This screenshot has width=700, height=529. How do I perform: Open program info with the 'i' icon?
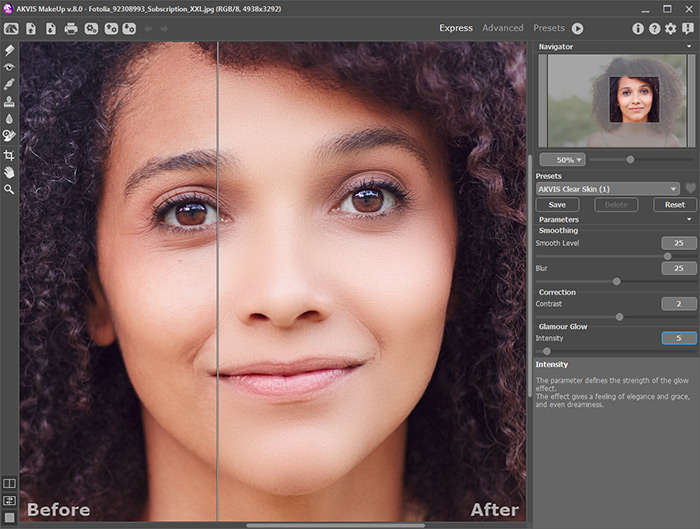pos(638,28)
